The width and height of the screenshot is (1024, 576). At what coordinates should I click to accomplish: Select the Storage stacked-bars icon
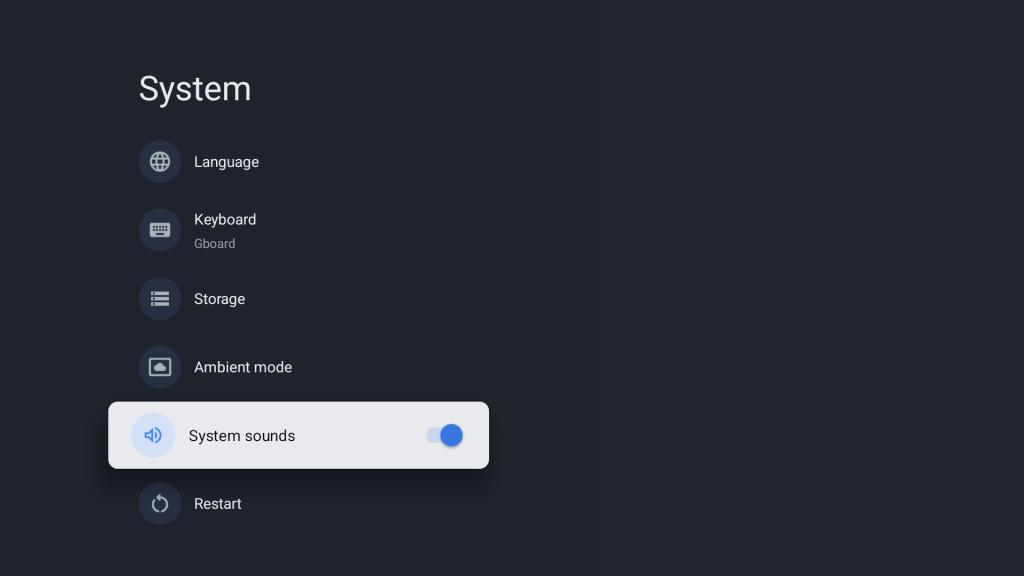coord(160,299)
